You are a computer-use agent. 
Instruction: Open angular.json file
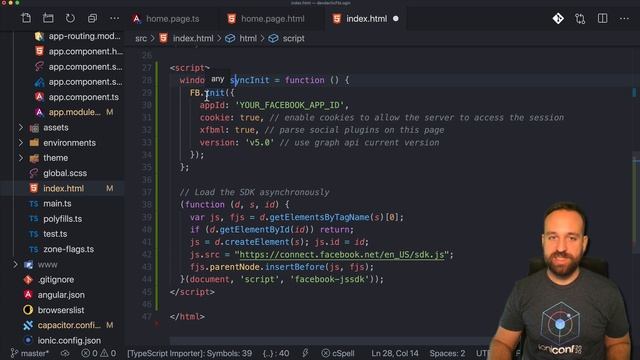point(61,295)
